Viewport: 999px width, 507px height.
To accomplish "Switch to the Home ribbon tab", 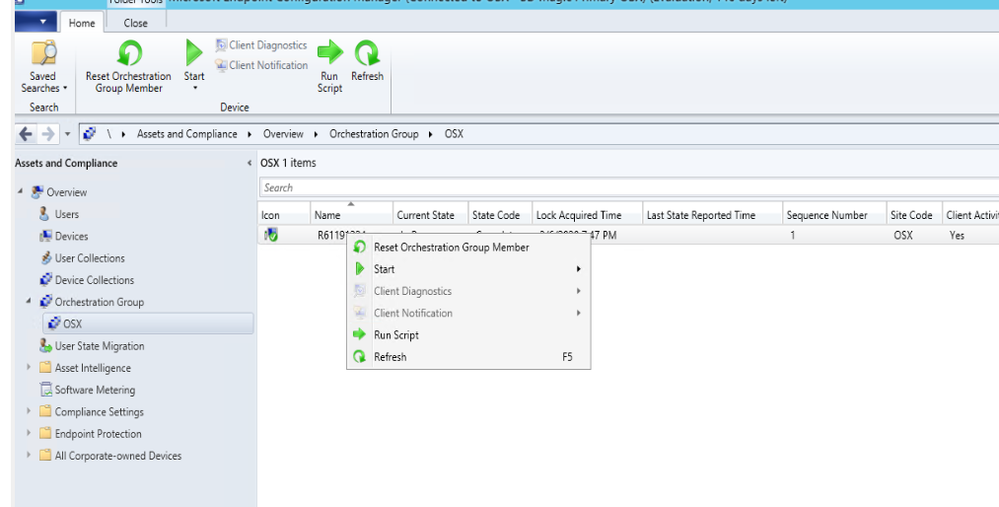I will [82, 23].
